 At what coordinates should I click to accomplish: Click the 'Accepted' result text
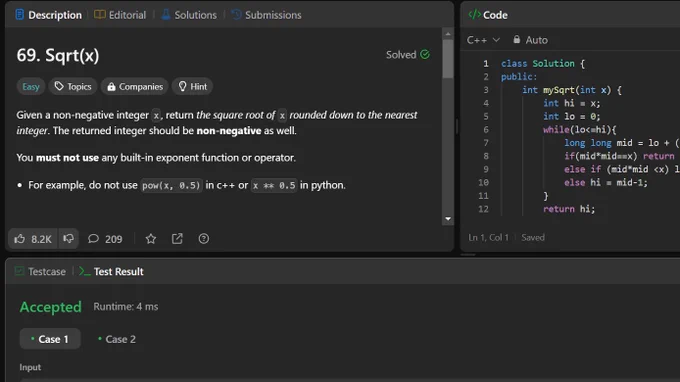[50, 307]
